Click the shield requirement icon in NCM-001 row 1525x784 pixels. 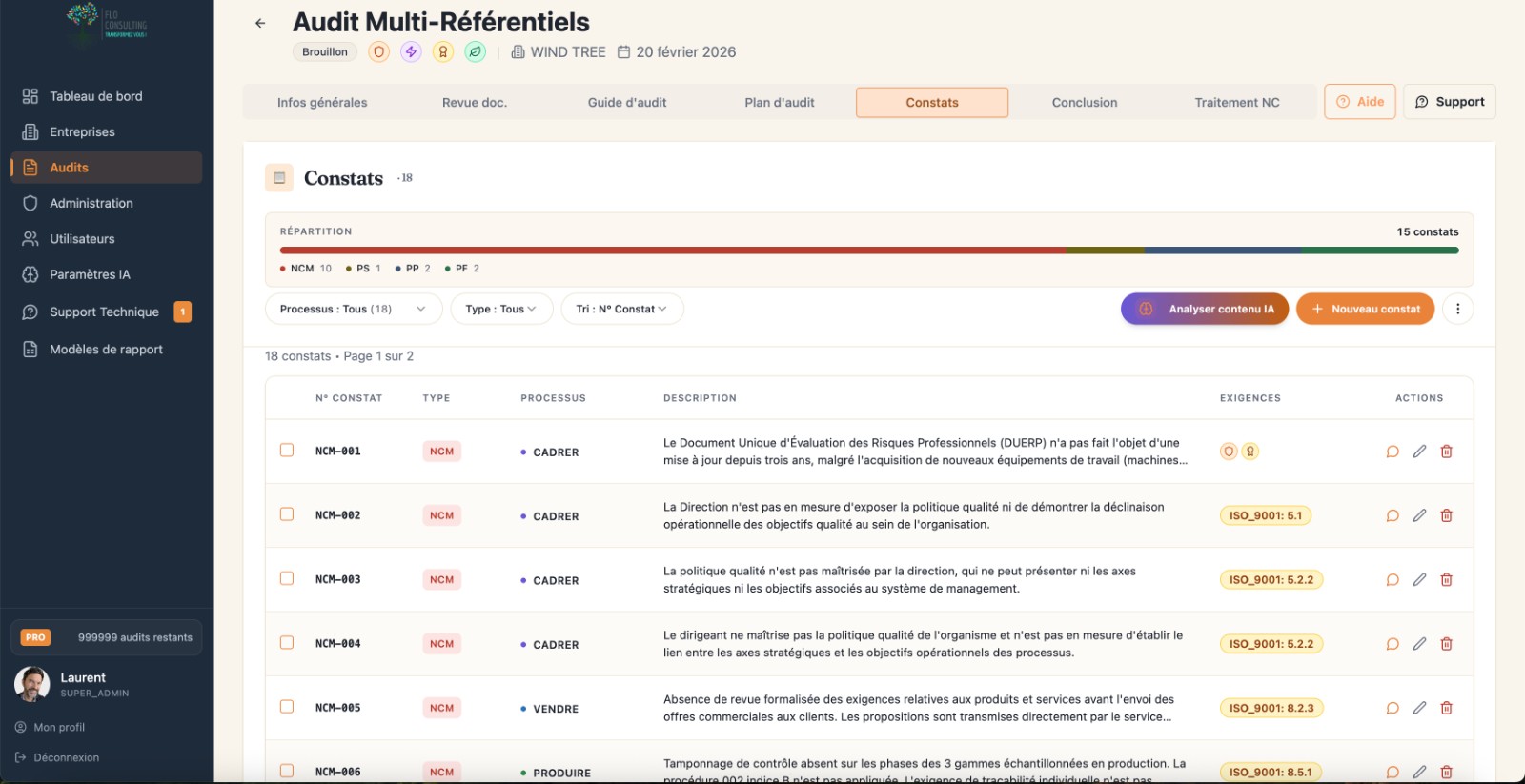point(1229,452)
